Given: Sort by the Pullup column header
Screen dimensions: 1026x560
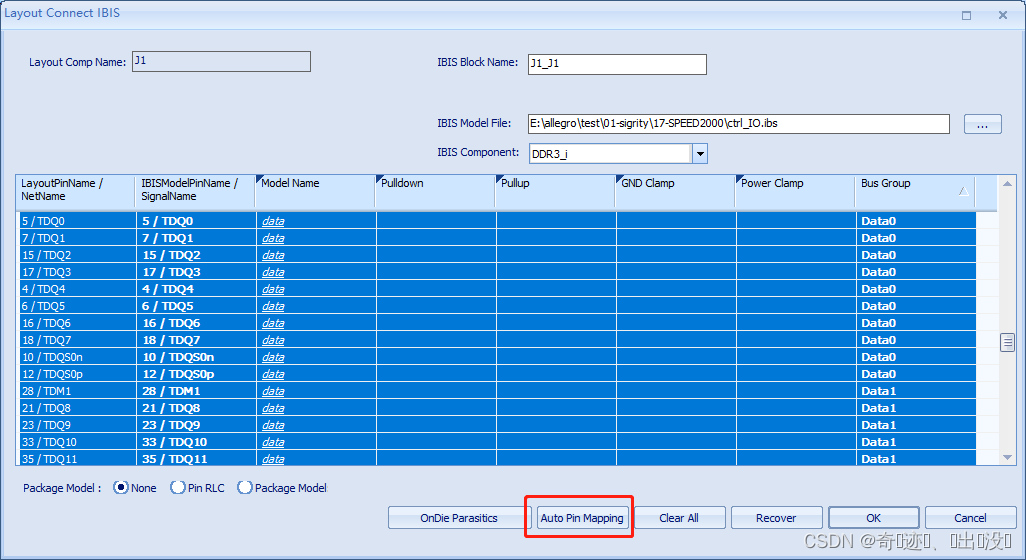Looking at the screenshot, I should click(555, 190).
